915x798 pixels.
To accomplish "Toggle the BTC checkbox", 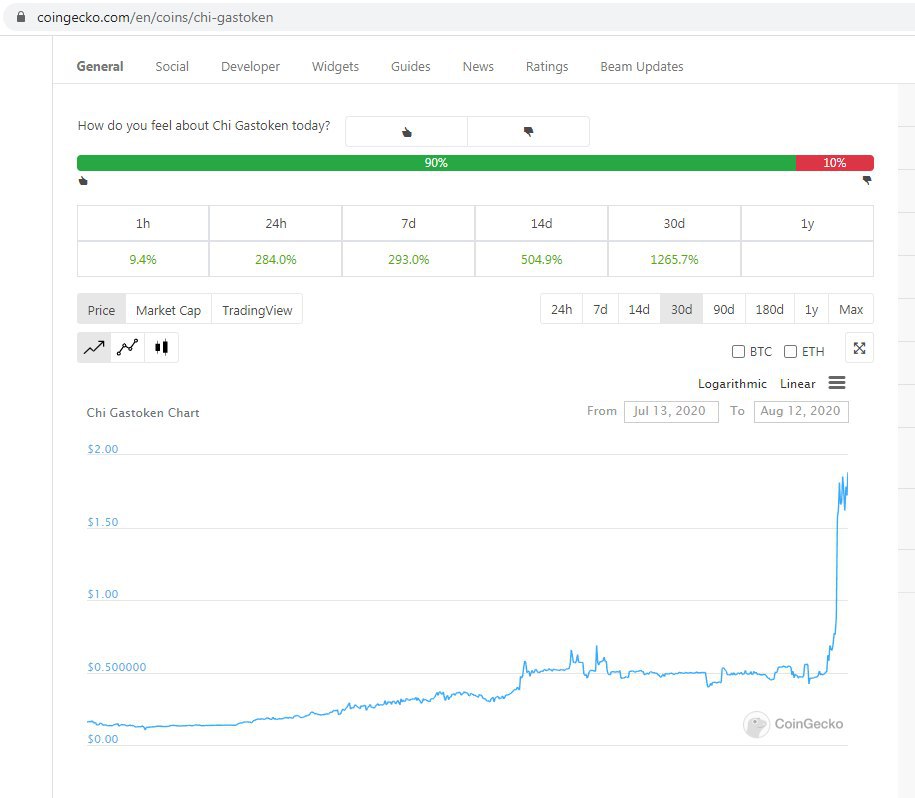I will click(738, 351).
